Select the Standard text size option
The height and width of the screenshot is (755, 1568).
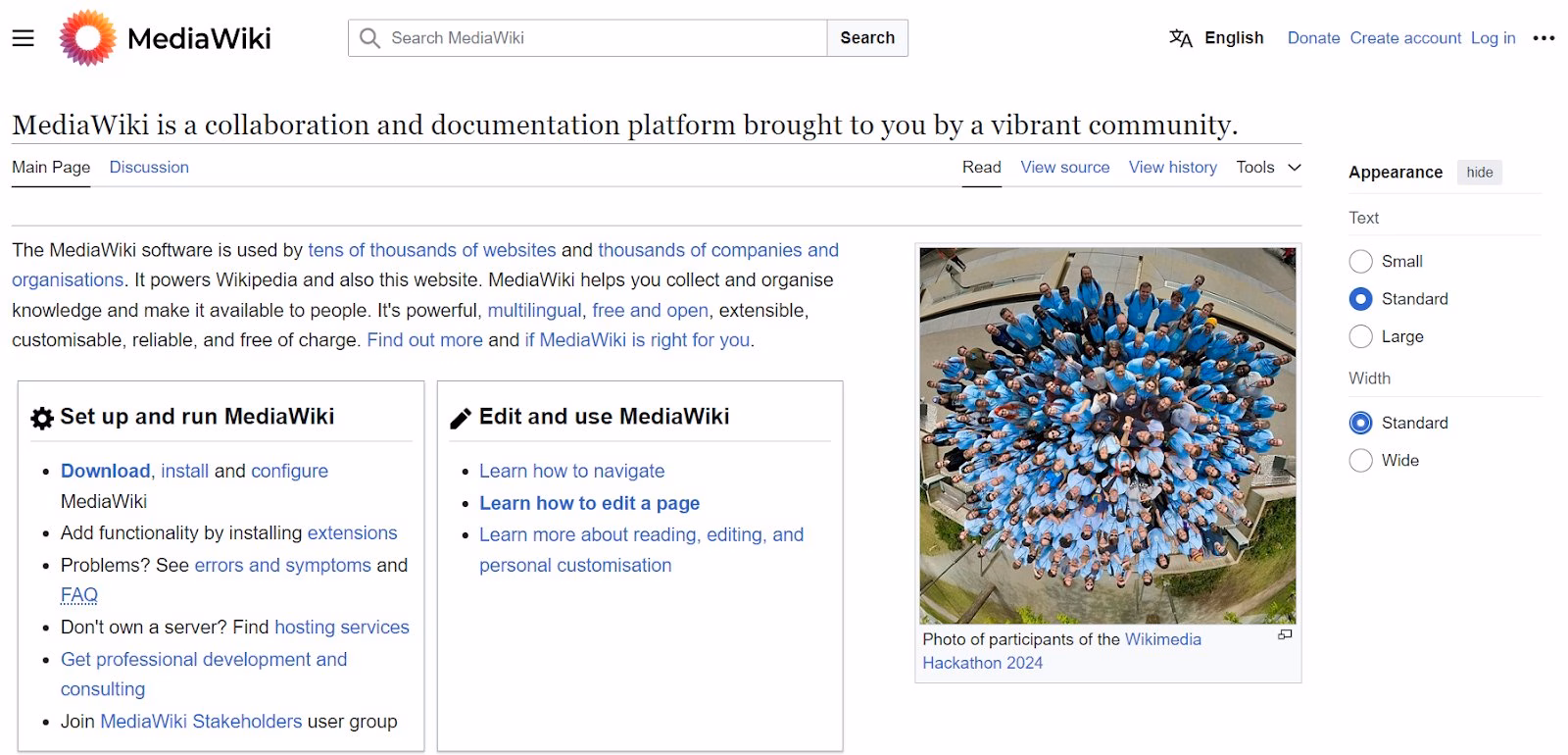coord(1360,299)
